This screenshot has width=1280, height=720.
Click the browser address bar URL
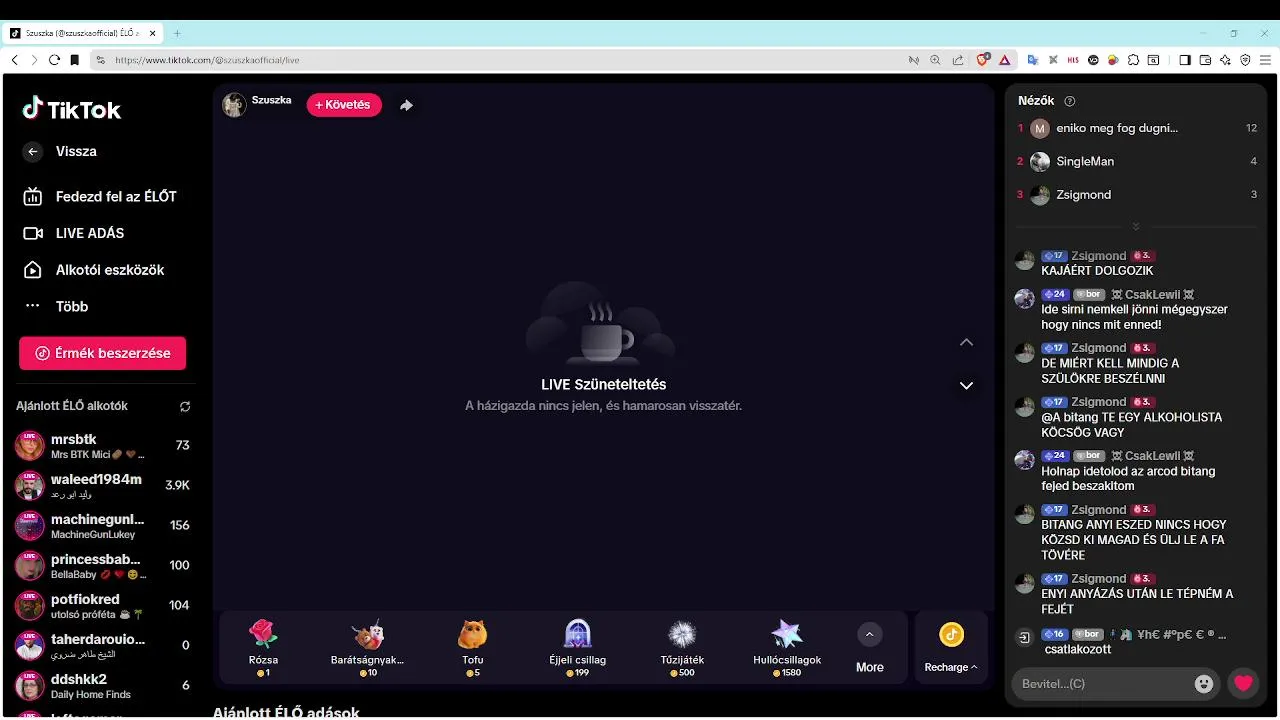pyautogui.click(x=207, y=60)
